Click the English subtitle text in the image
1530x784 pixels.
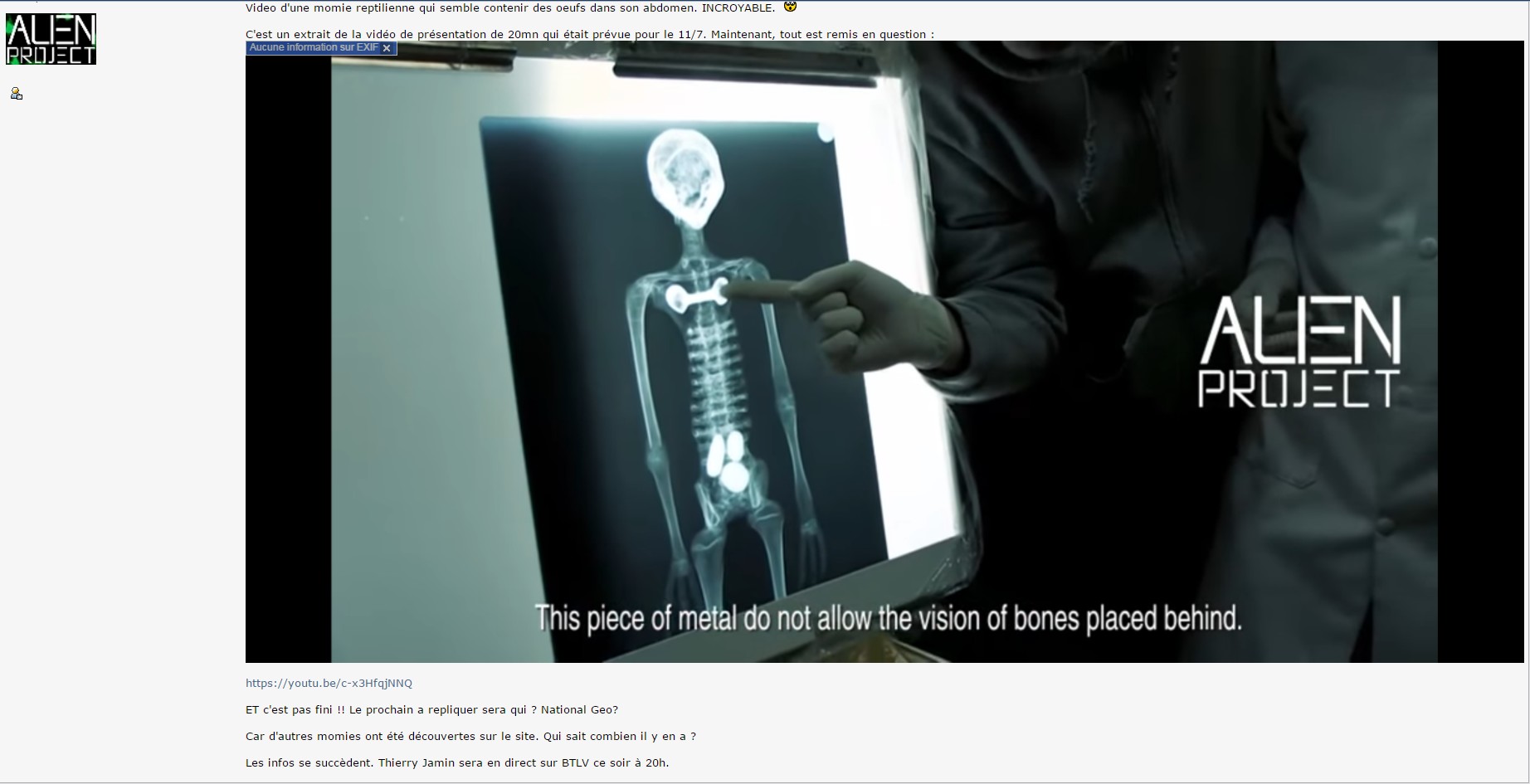(x=888, y=619)
